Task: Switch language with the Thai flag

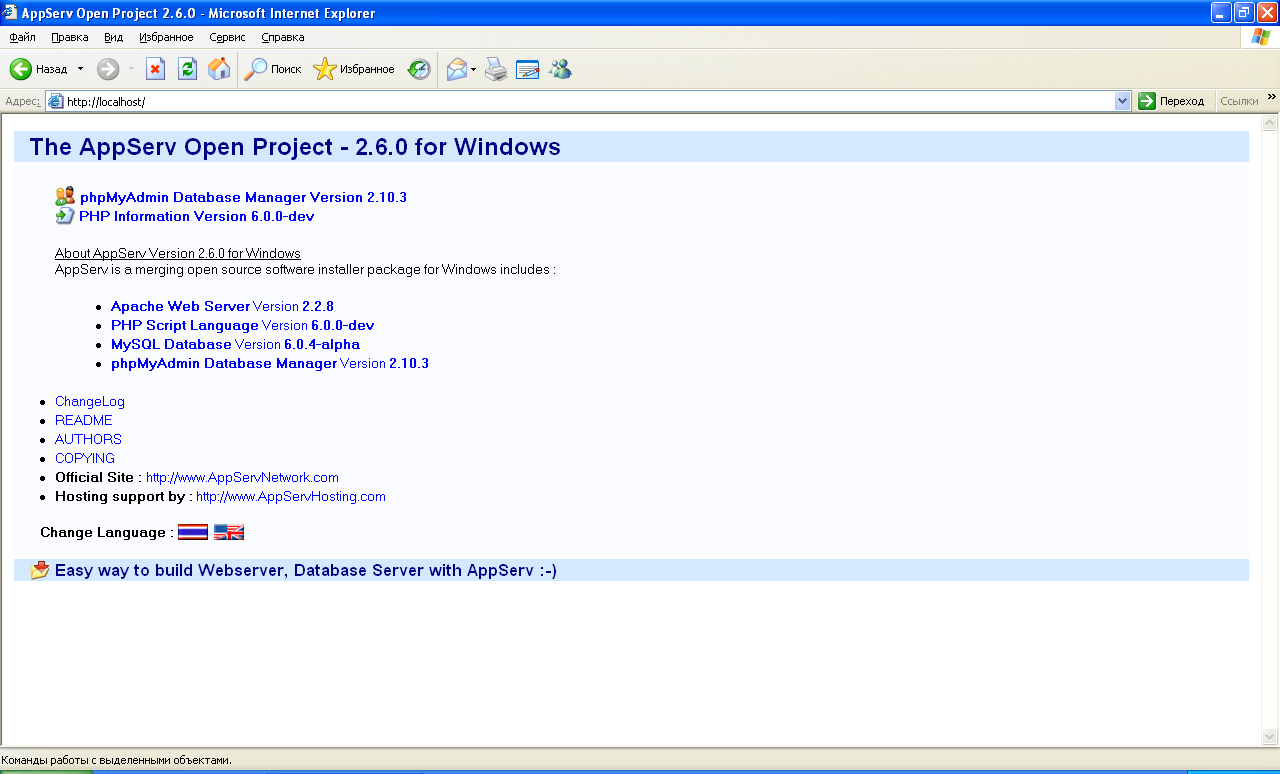Action: 193,532
